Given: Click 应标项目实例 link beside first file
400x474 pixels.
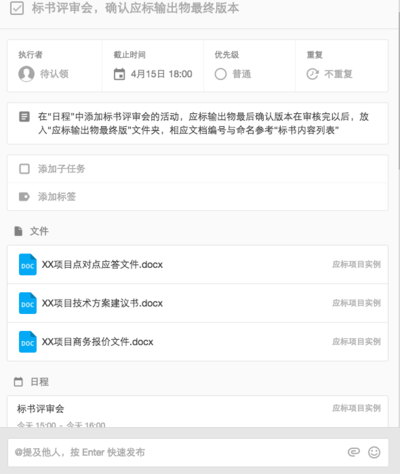Looking at the screenshot, I should coord(356,264).
